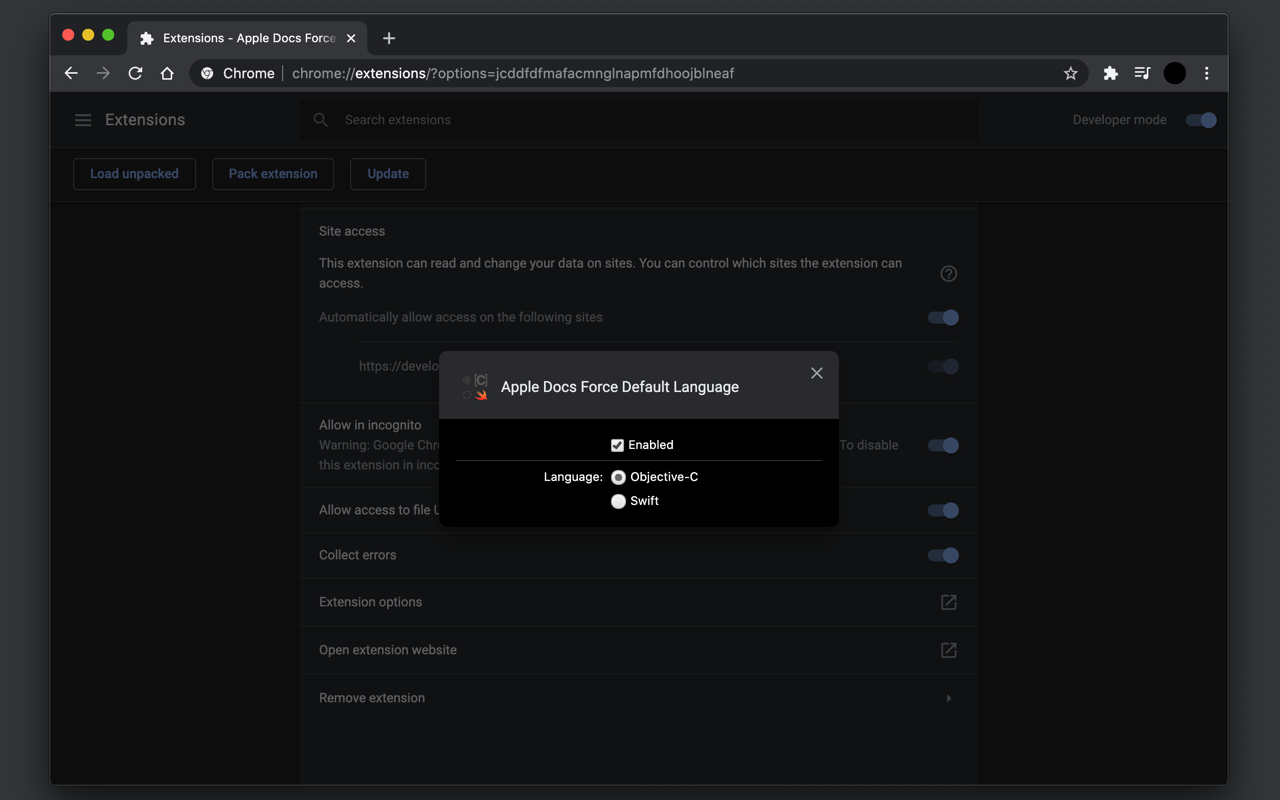
Task: Open the home page
Action: coord(167,73)
